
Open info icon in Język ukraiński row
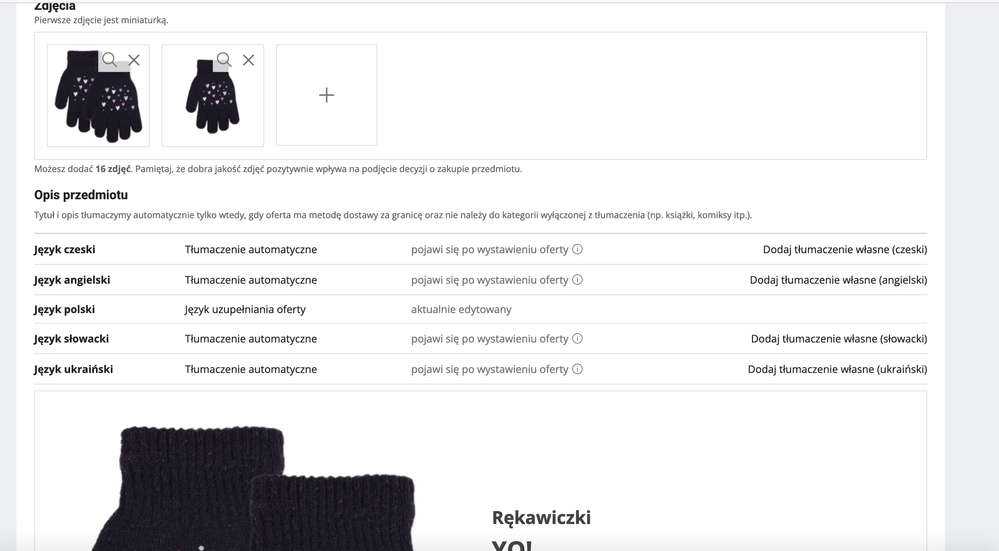[x=577, y=369]
